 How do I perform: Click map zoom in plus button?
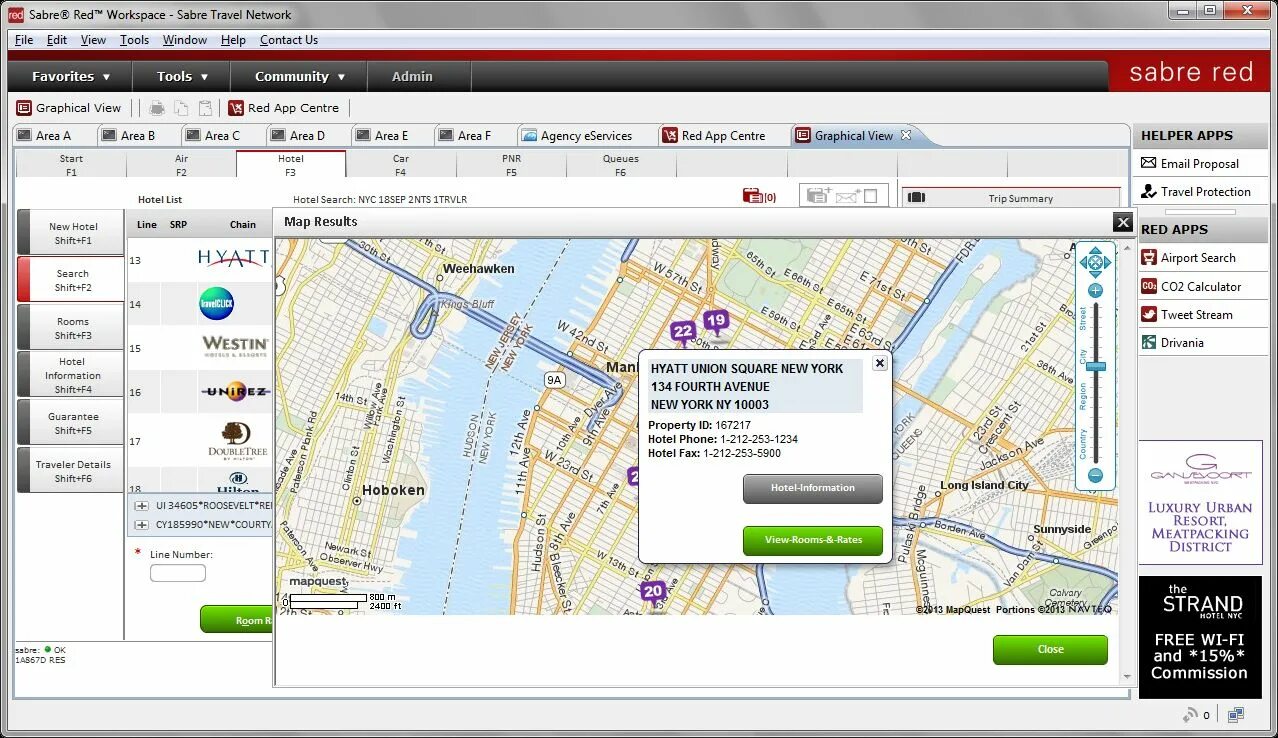(1095, 291)
